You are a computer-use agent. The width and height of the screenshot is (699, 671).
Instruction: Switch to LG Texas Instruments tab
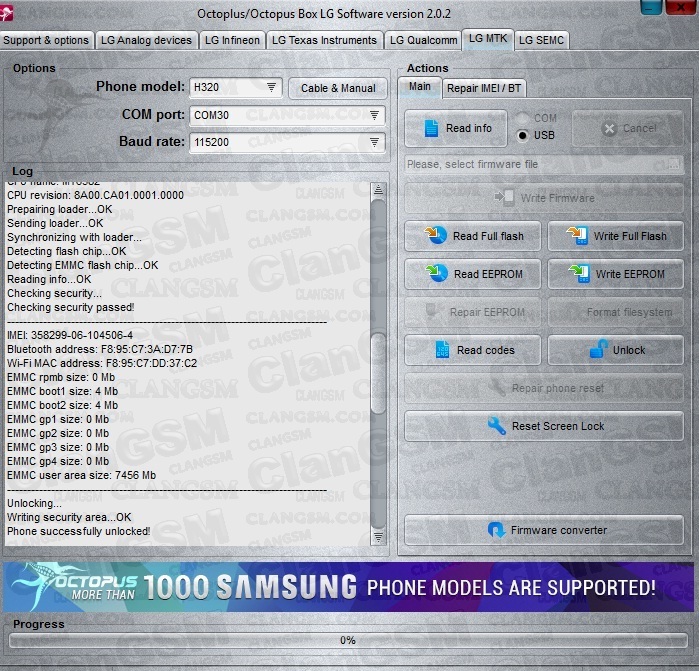pos(325,40)
